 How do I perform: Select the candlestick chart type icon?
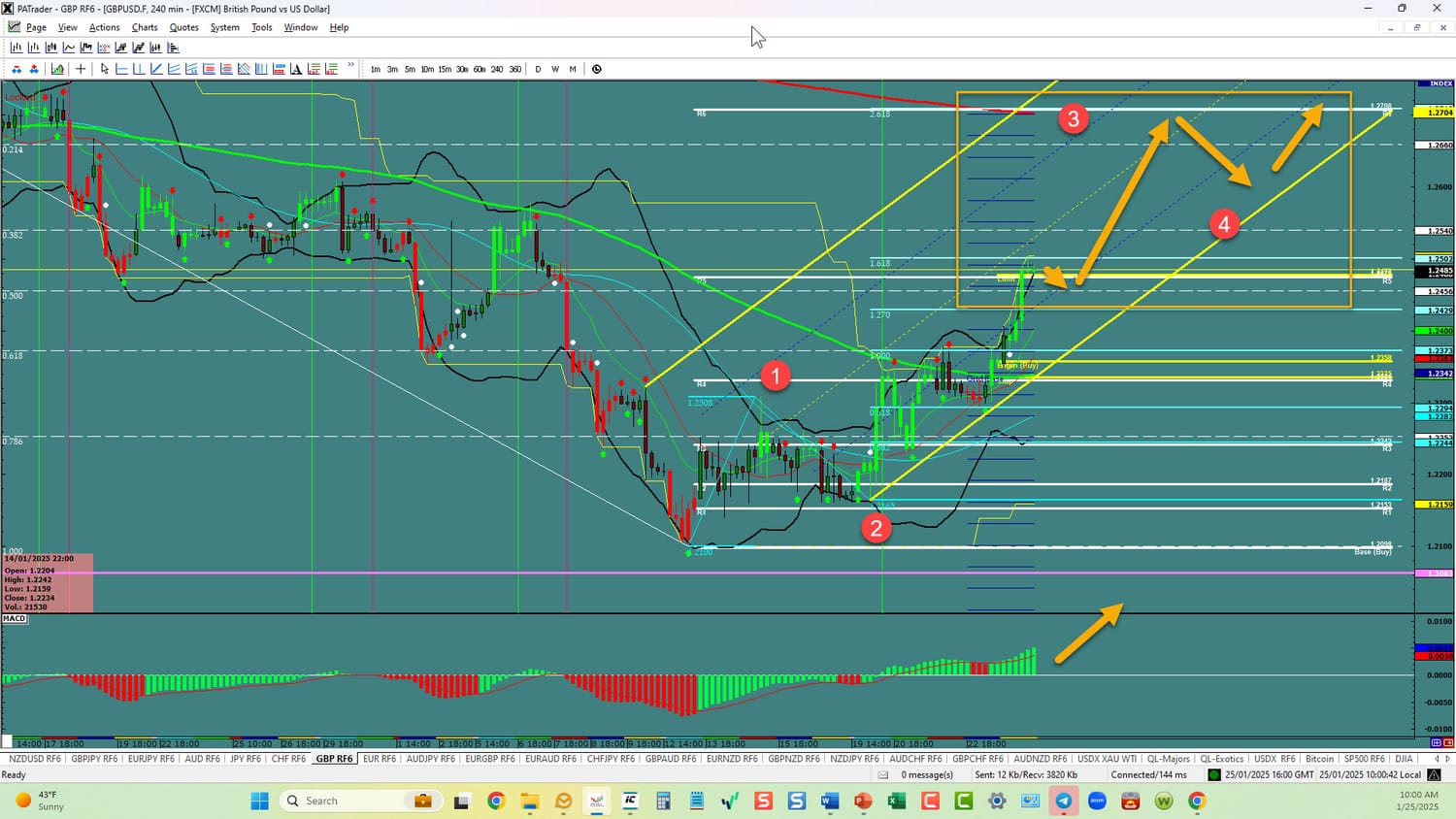click(51, 48)
